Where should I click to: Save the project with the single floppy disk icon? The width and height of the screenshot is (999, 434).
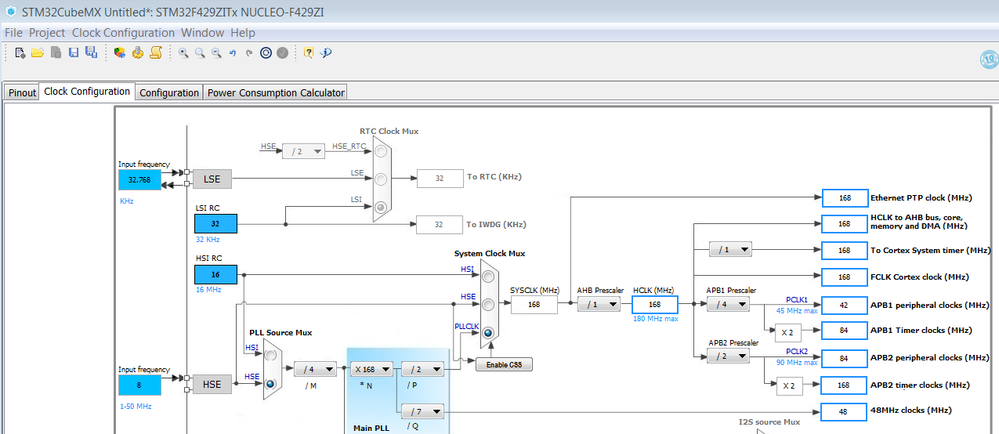coord(73,53)
